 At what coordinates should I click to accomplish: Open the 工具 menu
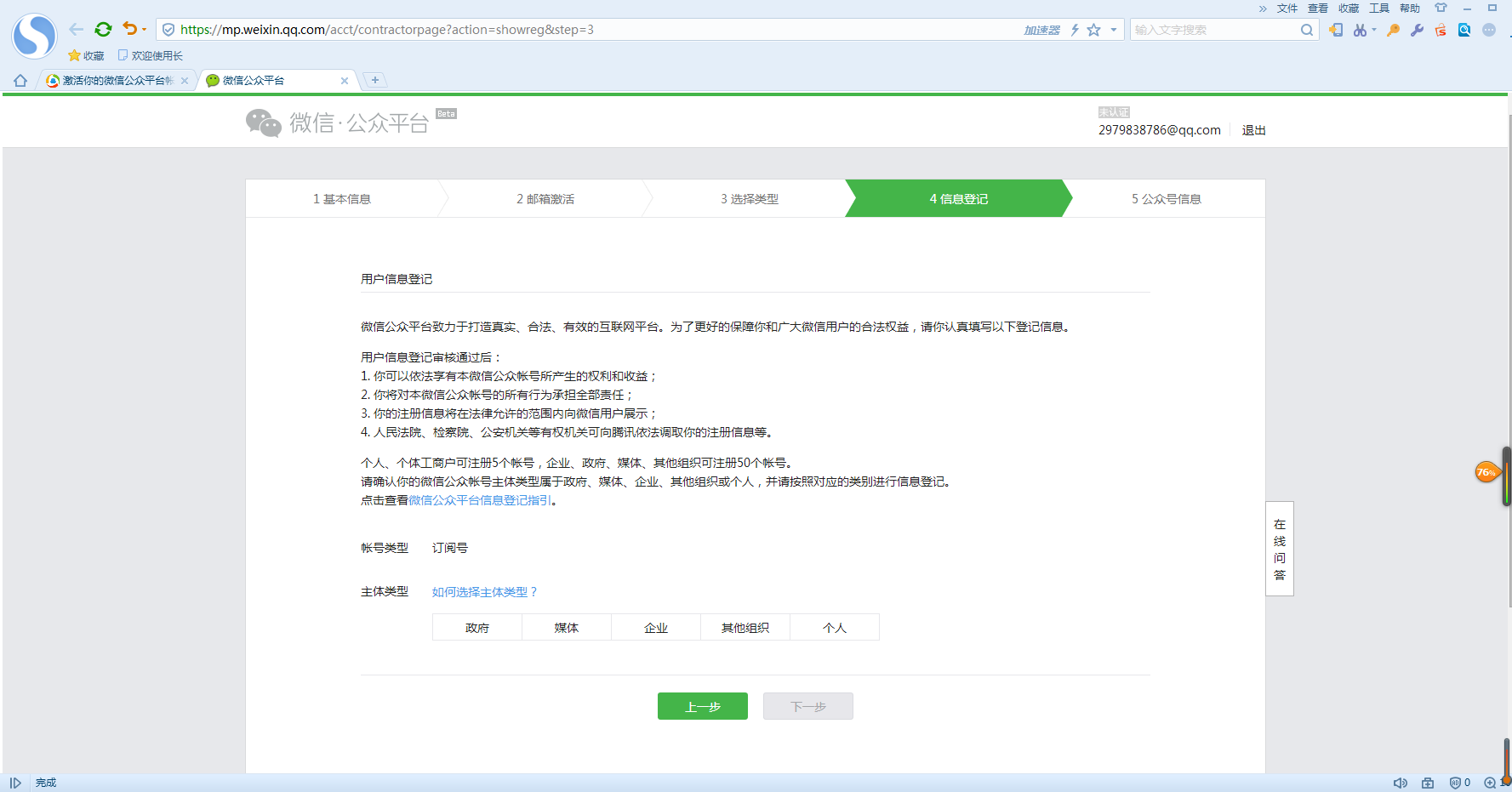point(1379,9)
